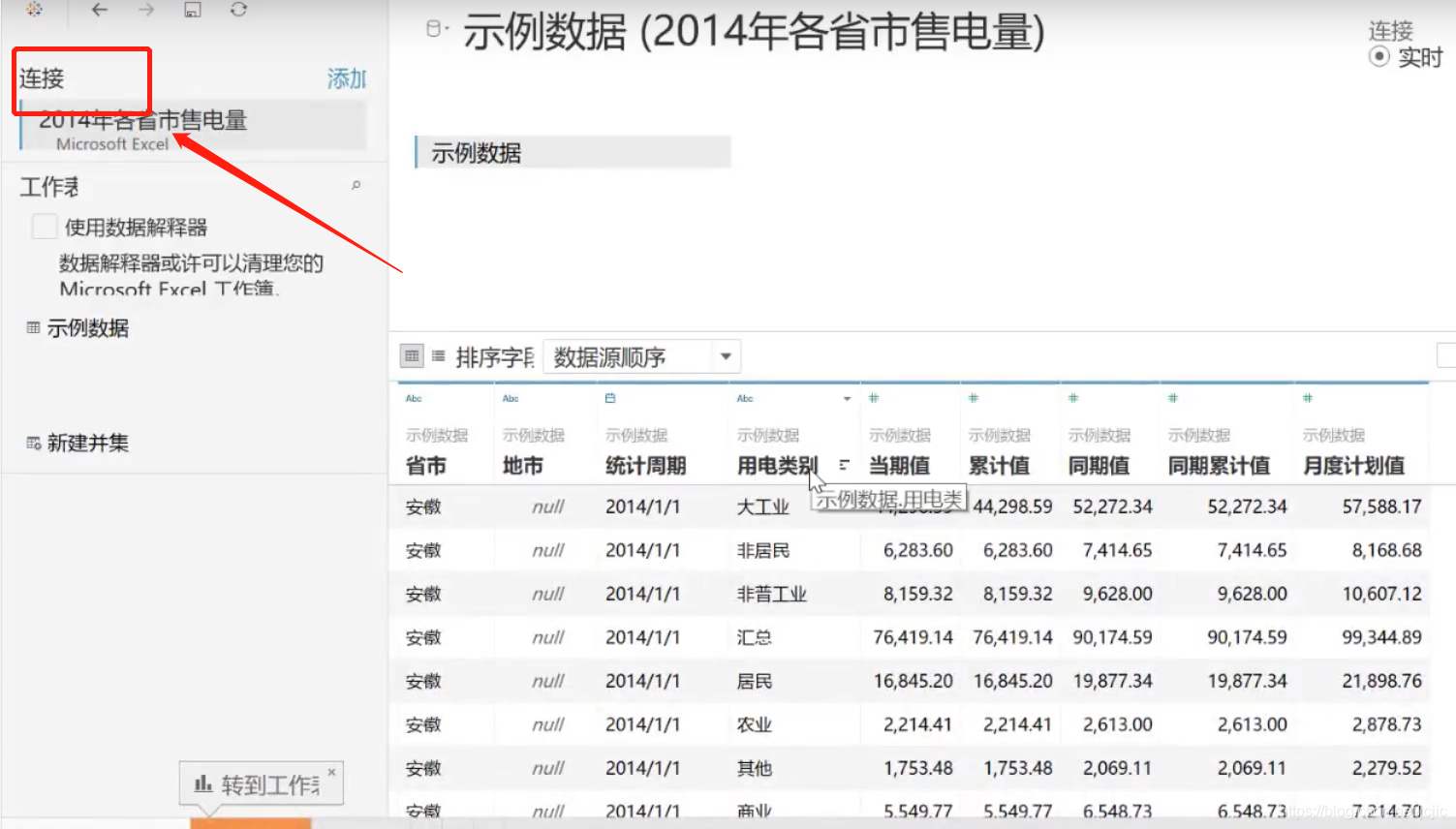Refresh the data source
The width and height of the screenshot is (1456, 829).
[x=238, y=10]
